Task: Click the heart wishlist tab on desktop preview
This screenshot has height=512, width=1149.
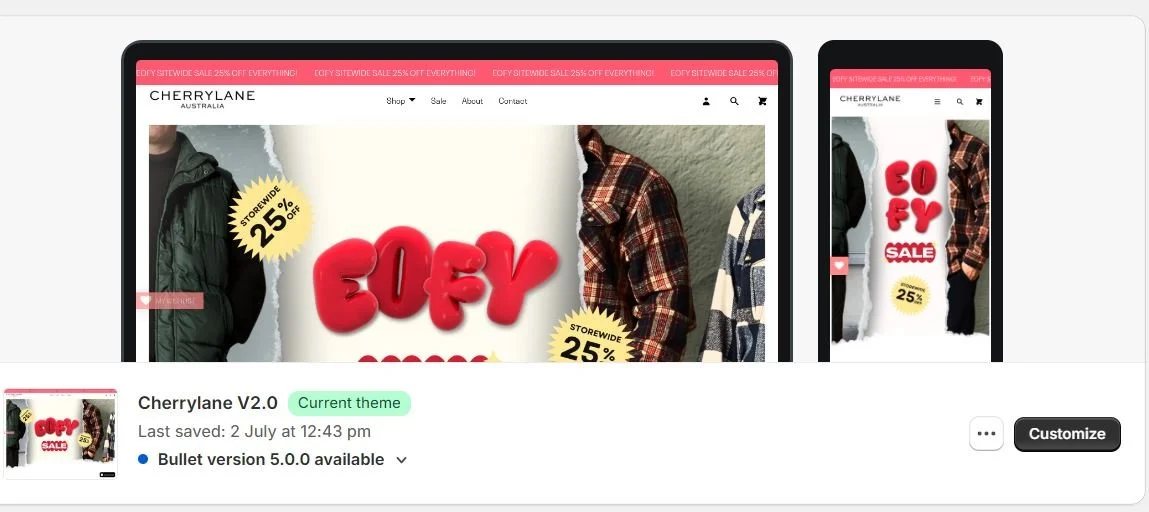Action: click(169, 300)
